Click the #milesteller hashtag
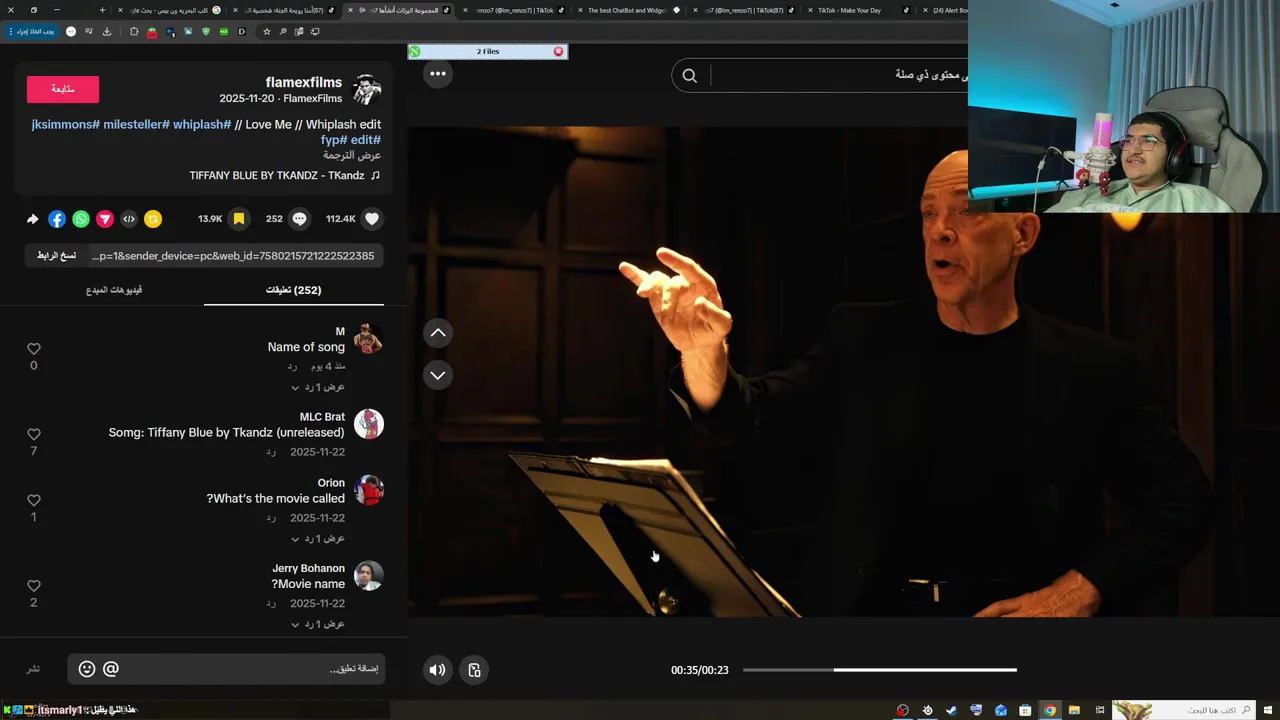The width and height of the screenshot is (1280, 720). pos(136,125)
